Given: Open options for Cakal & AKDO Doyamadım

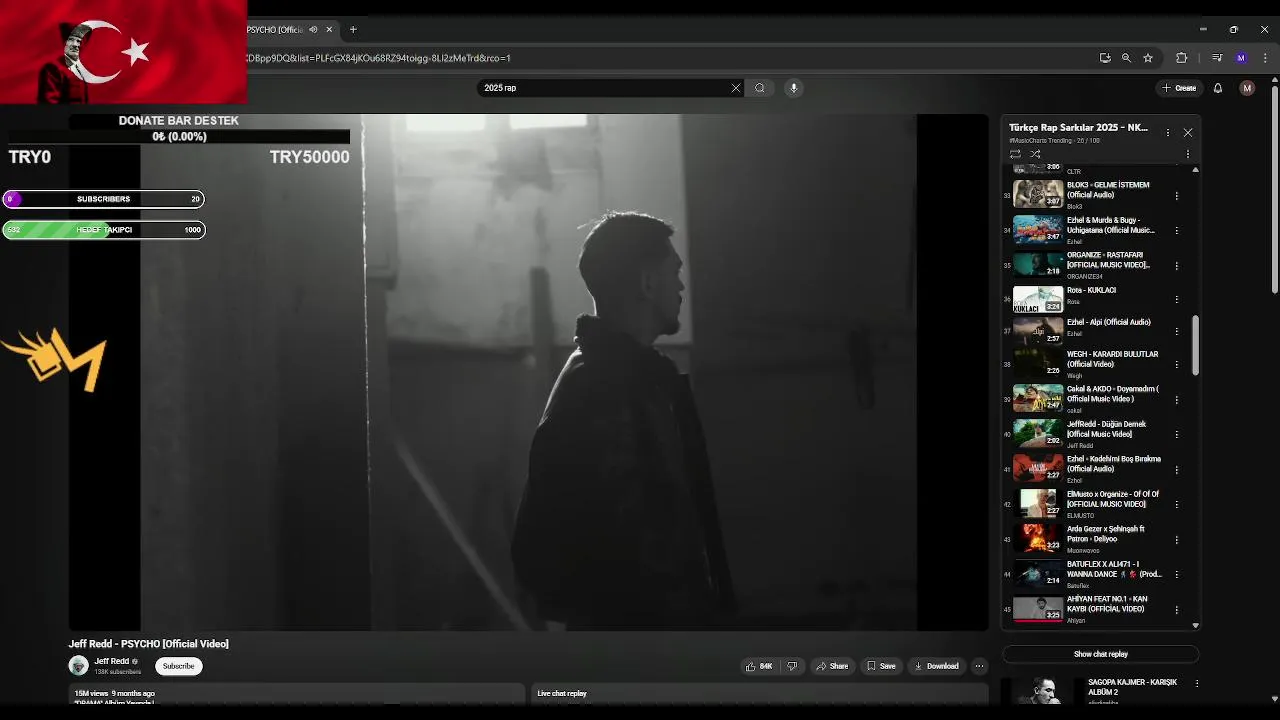Looking at the screenshot, I should coord(1176,400).
